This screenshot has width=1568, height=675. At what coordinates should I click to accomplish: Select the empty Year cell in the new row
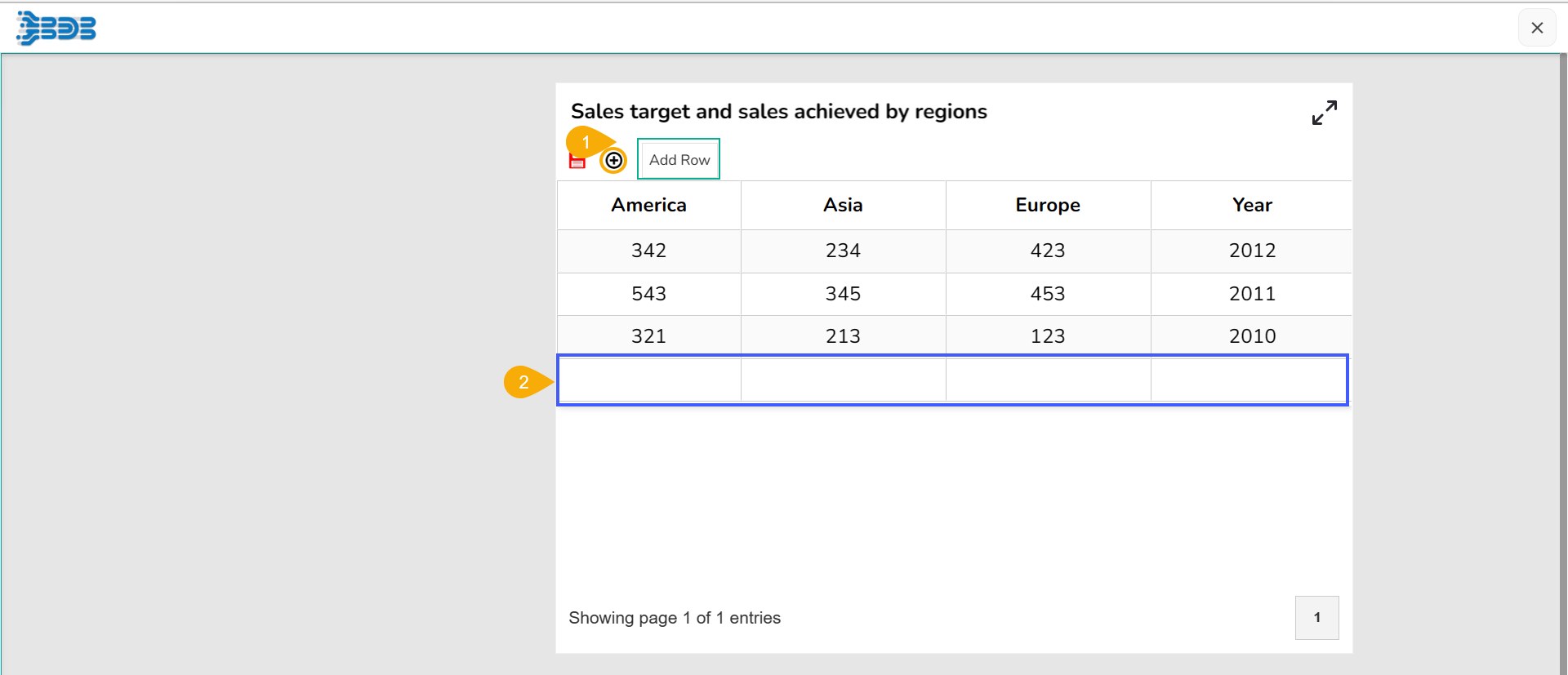(1249, 380)
